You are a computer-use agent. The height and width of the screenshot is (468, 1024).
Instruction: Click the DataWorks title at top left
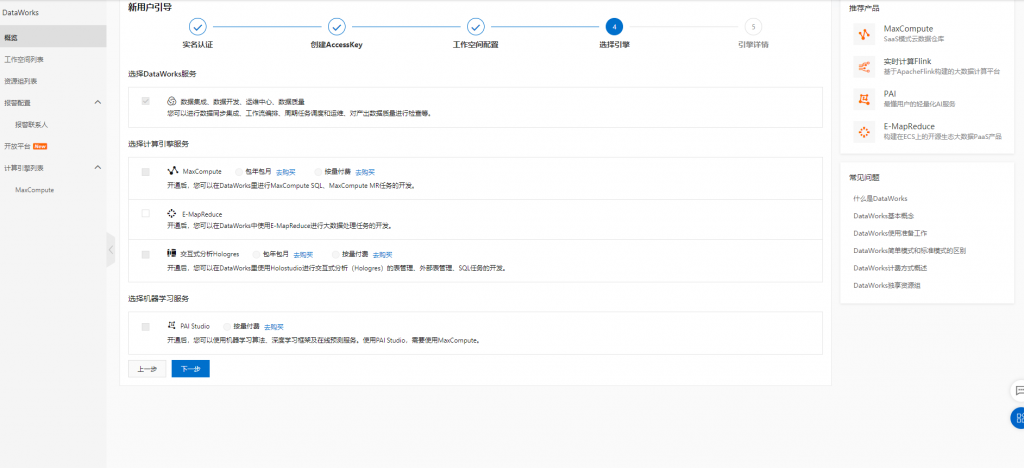tap(18, 12)
